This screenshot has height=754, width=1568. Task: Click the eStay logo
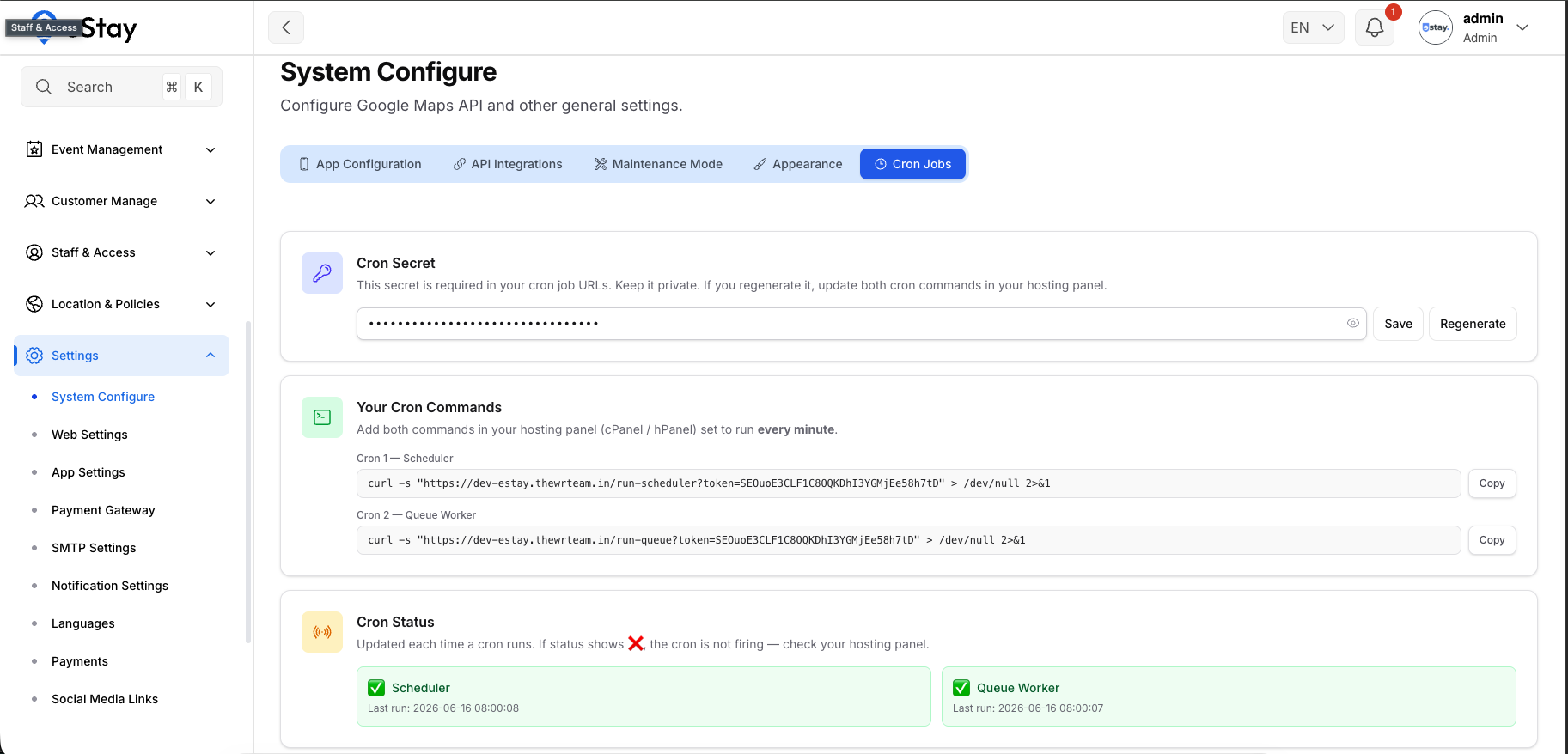[x=84, y=28]
